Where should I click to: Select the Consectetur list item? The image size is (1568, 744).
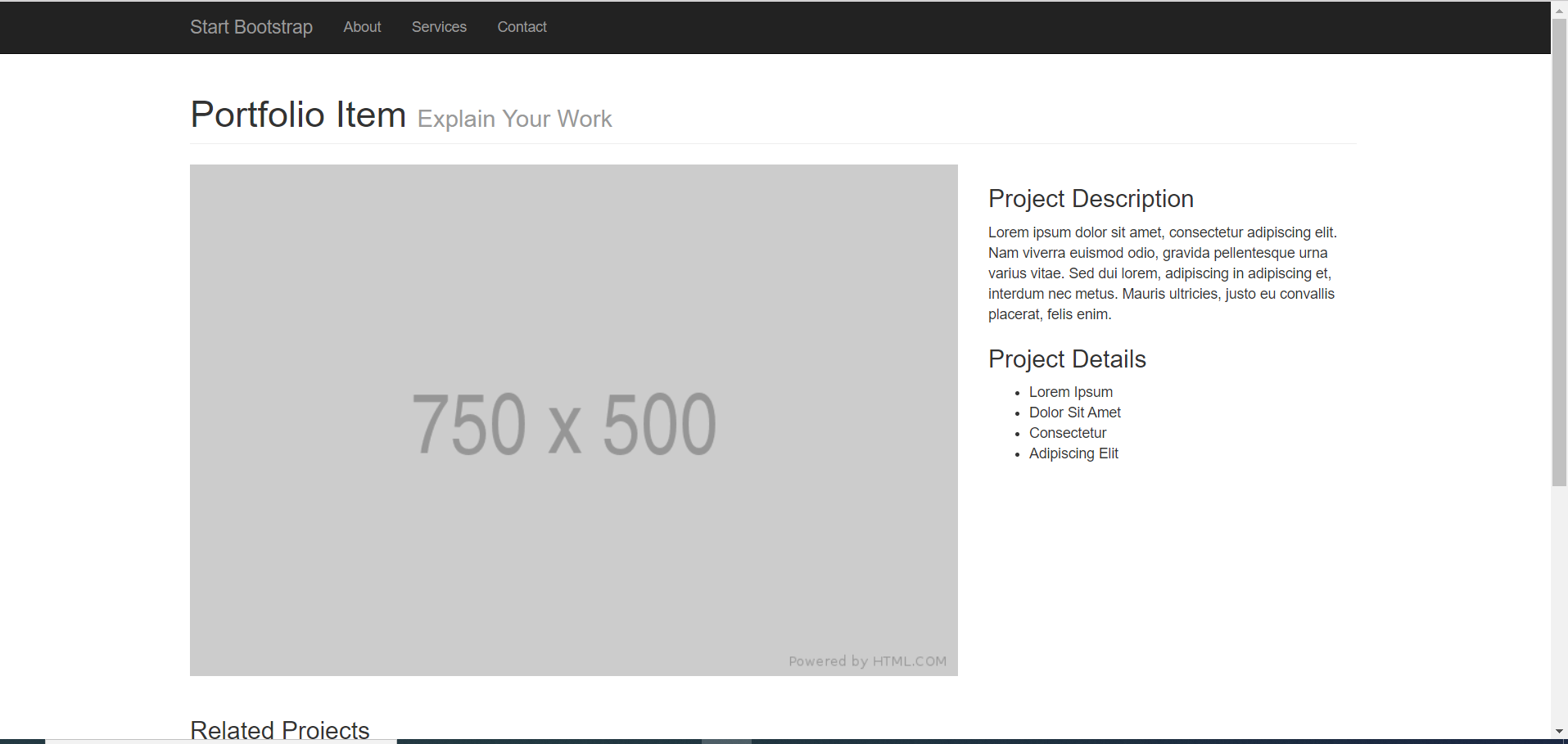coord(1067,433)
